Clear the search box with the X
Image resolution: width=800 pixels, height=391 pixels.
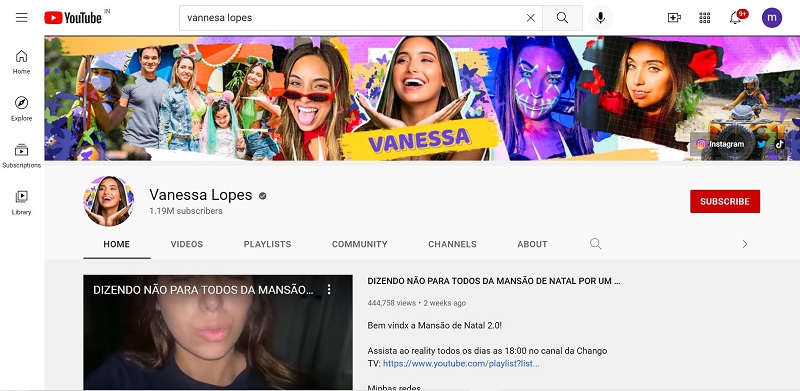tap(531, 18)
